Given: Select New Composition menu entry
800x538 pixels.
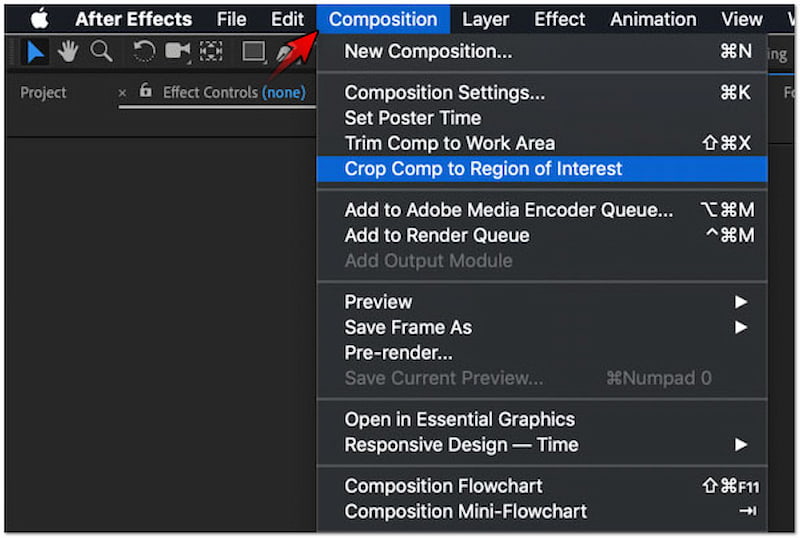Looking at the screenshot, I should 428,51.
